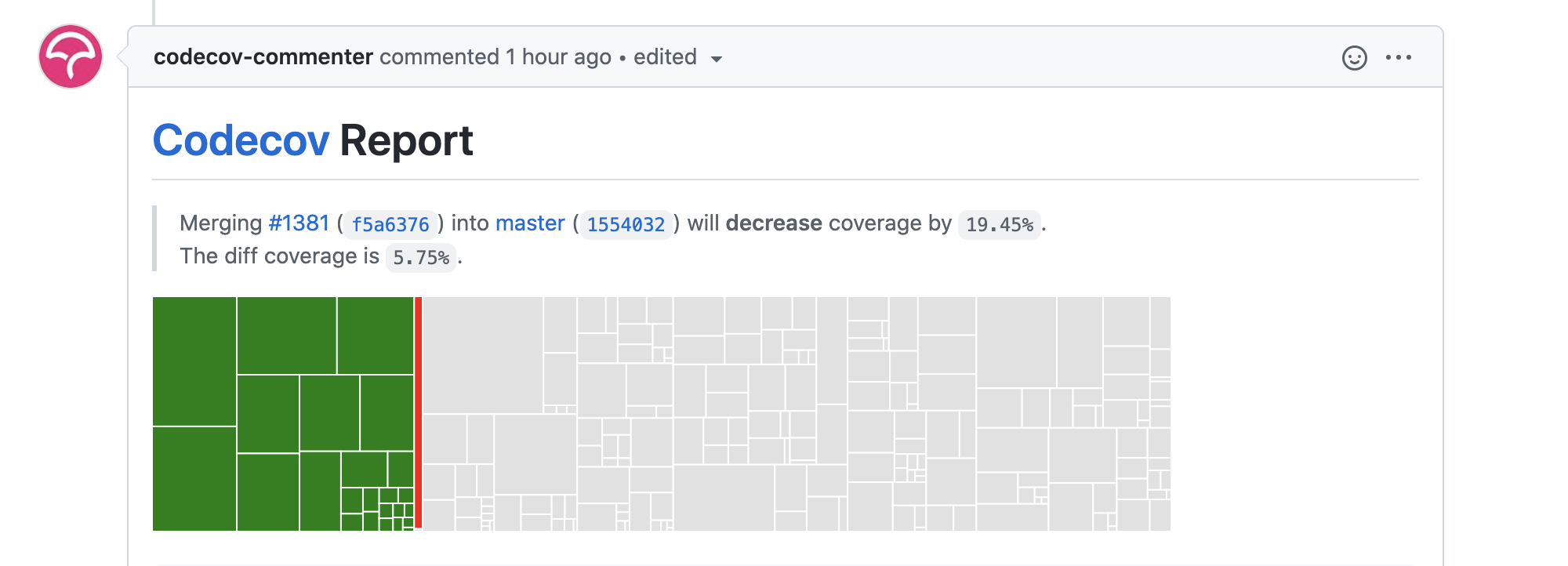The height and width of the screenshot is (566, 1568).
Task: Open commit f5a6376 link
Action: point(390,224)
